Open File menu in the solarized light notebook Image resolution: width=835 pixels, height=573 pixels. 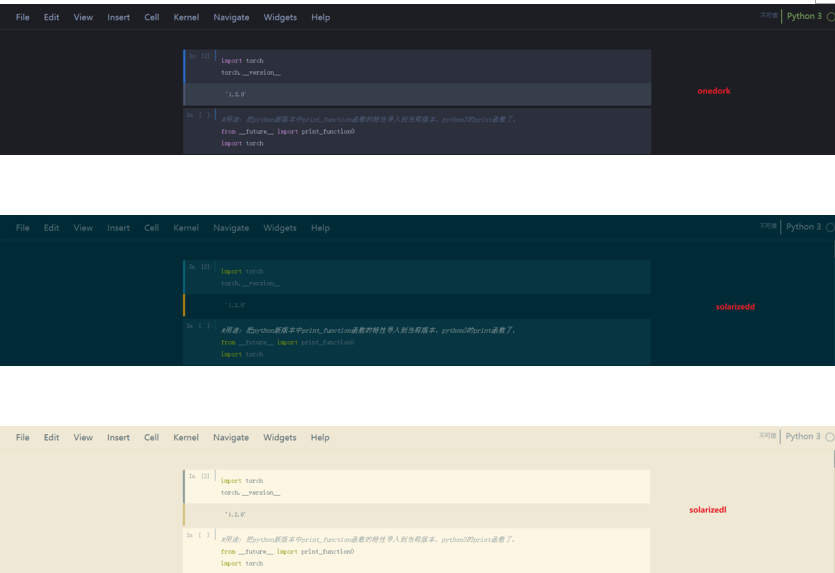[22, 437]
